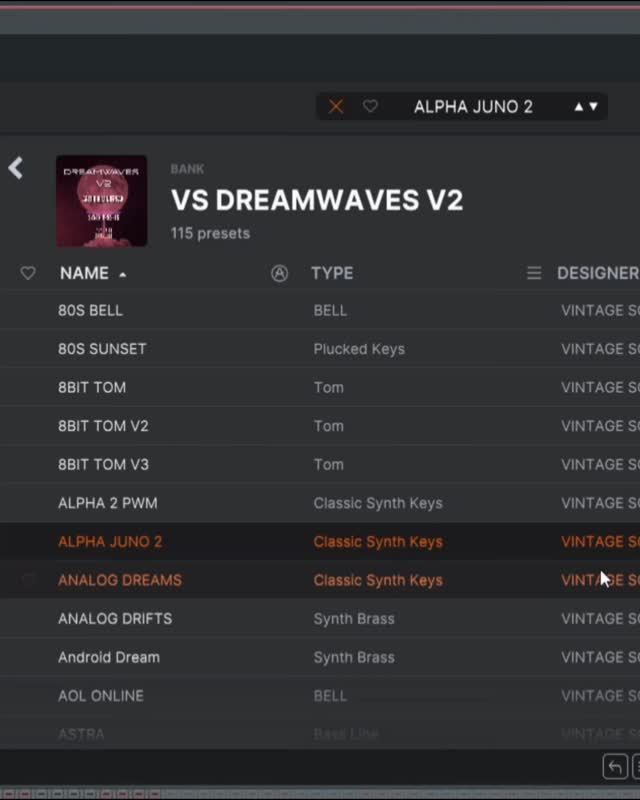The height and width of the screenshot is (800, 640).
Task: Sort presets by the TYPE column
Action: (x=331, y=273)
